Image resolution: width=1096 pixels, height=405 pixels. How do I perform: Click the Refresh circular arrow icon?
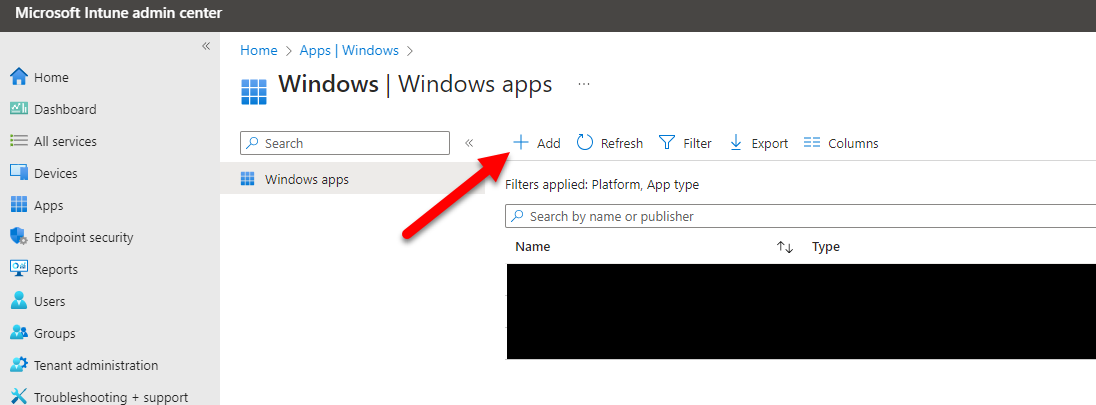click(x=585, y=143)
